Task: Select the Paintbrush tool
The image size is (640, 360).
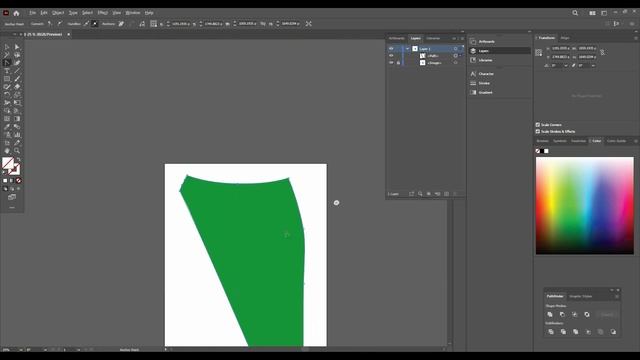Action: pyautogui.click(x=17, y=79)
